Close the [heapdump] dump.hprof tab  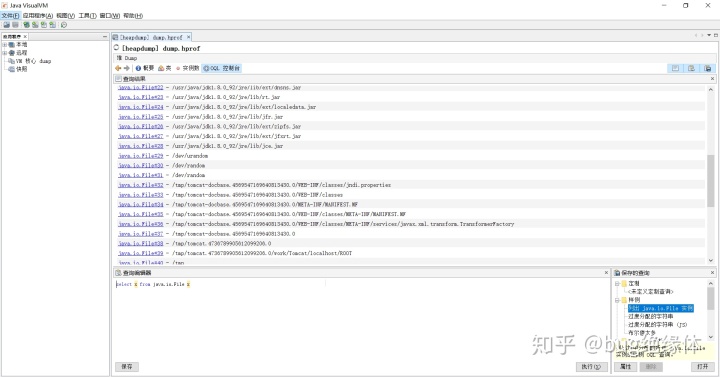coord(188,37)
